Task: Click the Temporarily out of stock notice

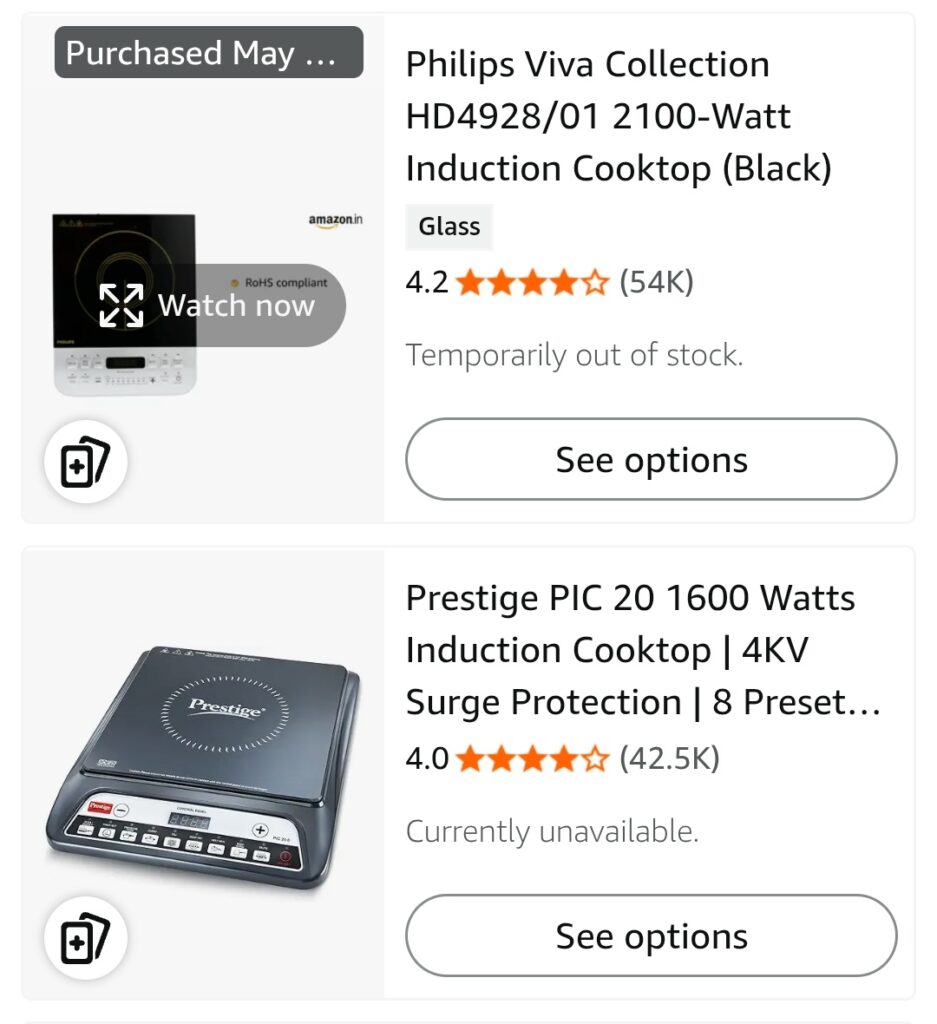Action: coord(574,355)
